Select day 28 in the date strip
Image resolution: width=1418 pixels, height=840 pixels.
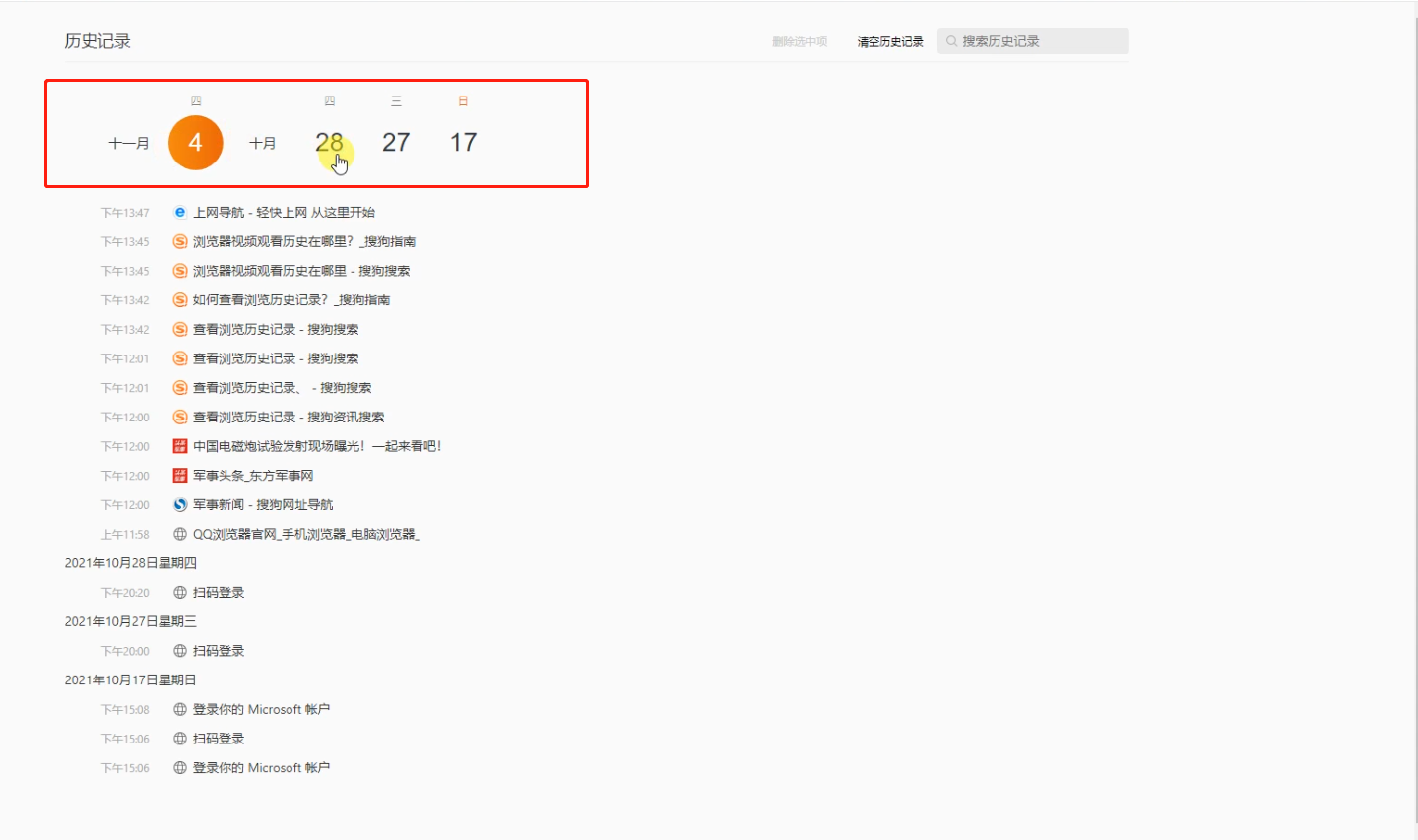[329, 143]
